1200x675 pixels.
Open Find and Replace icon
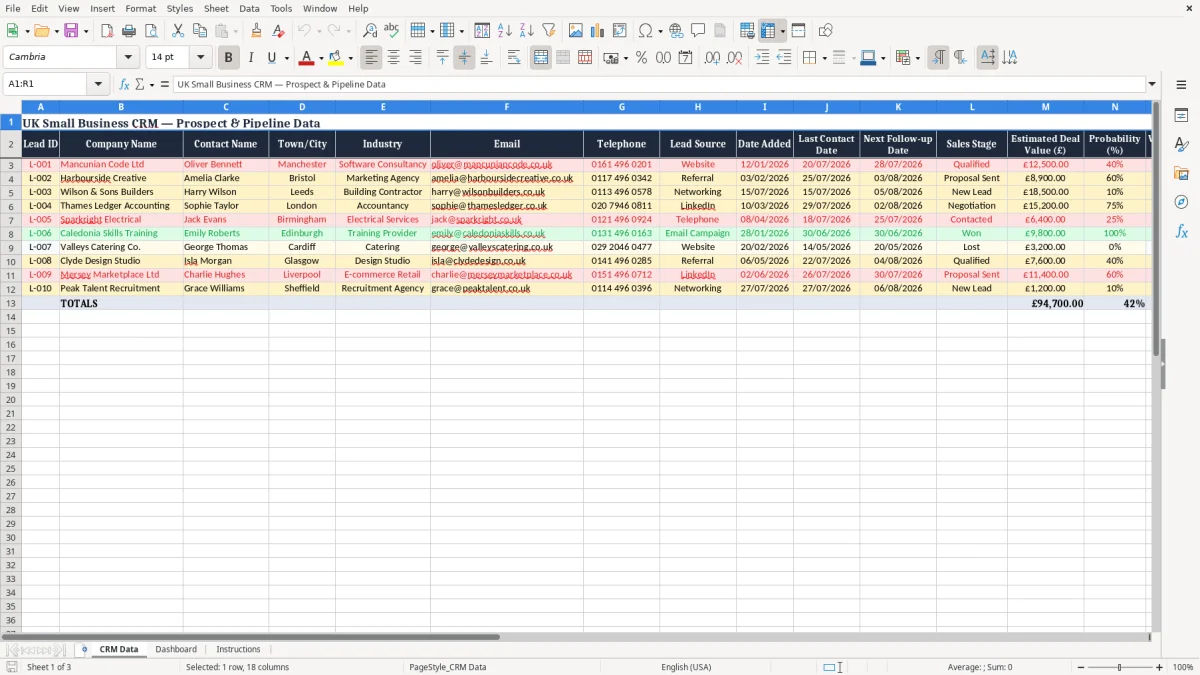[x=370, y=31]
